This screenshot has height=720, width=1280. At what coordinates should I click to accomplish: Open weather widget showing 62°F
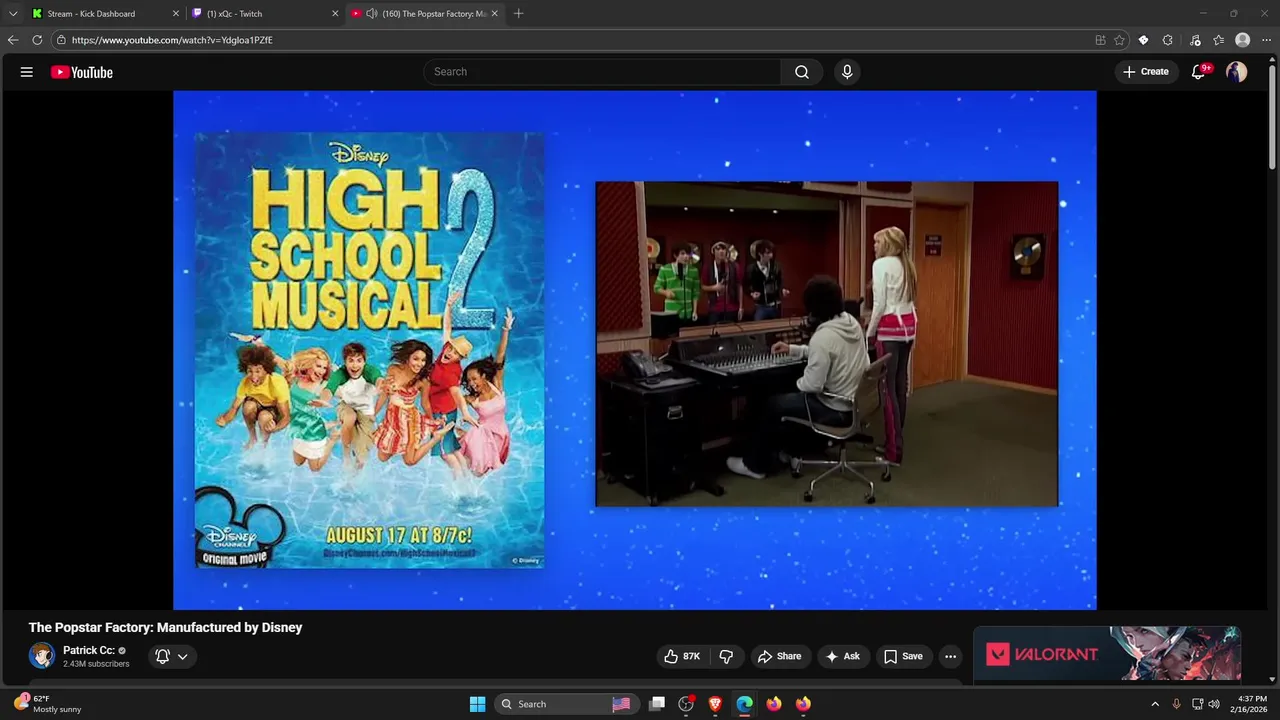tap(48, 704)
